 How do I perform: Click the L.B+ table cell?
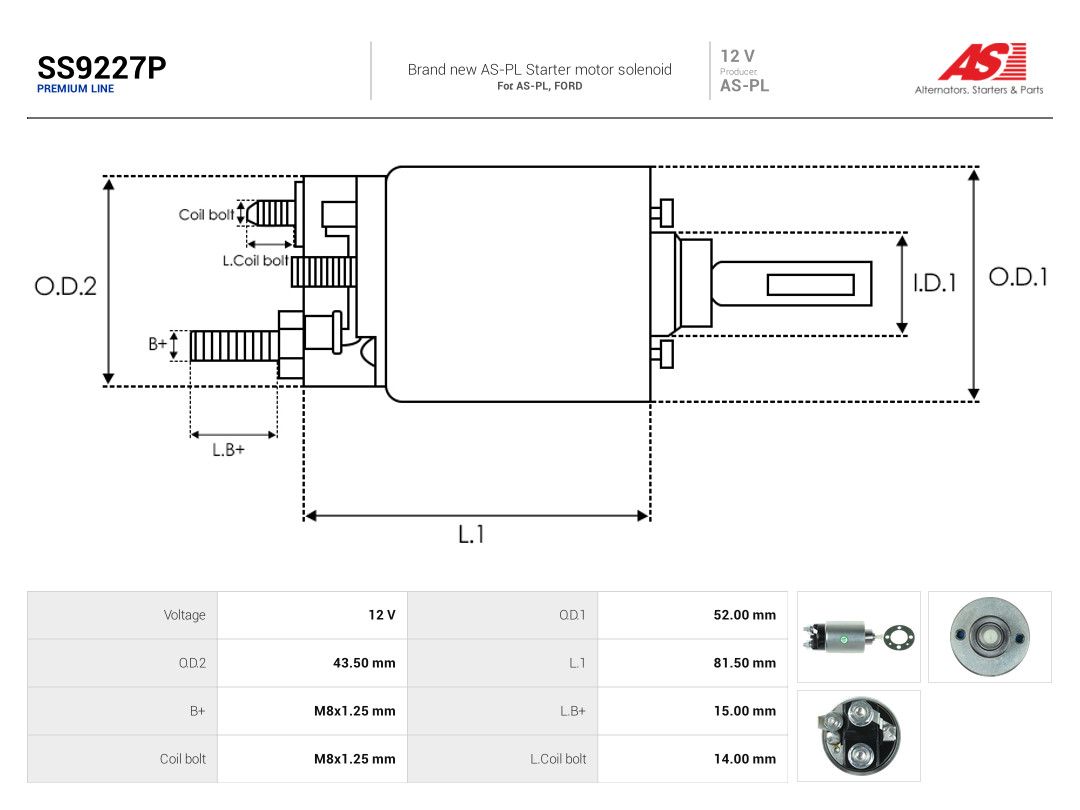[x=503, y=711]
